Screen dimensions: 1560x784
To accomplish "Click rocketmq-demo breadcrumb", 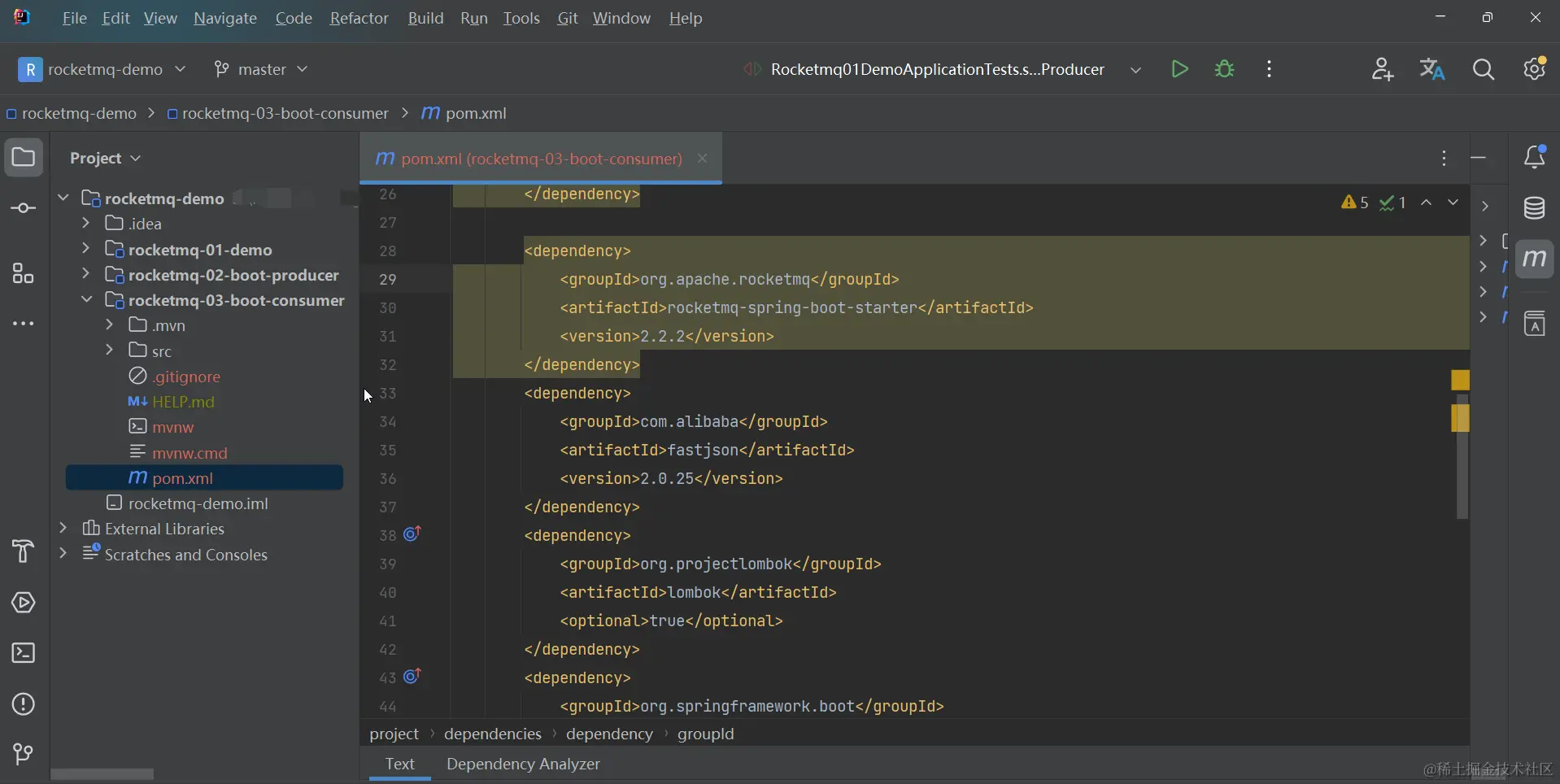I will (x=72, y=114).
